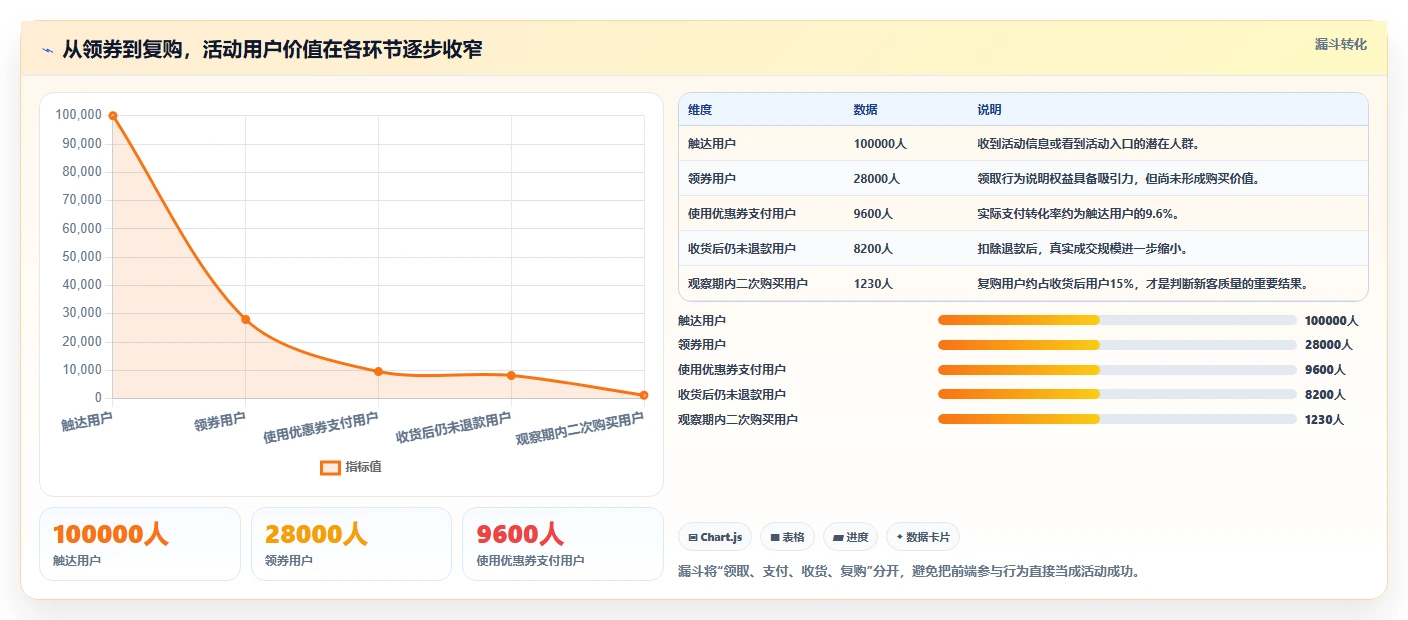Click the lightning icon beside the card title

(47, 50)
